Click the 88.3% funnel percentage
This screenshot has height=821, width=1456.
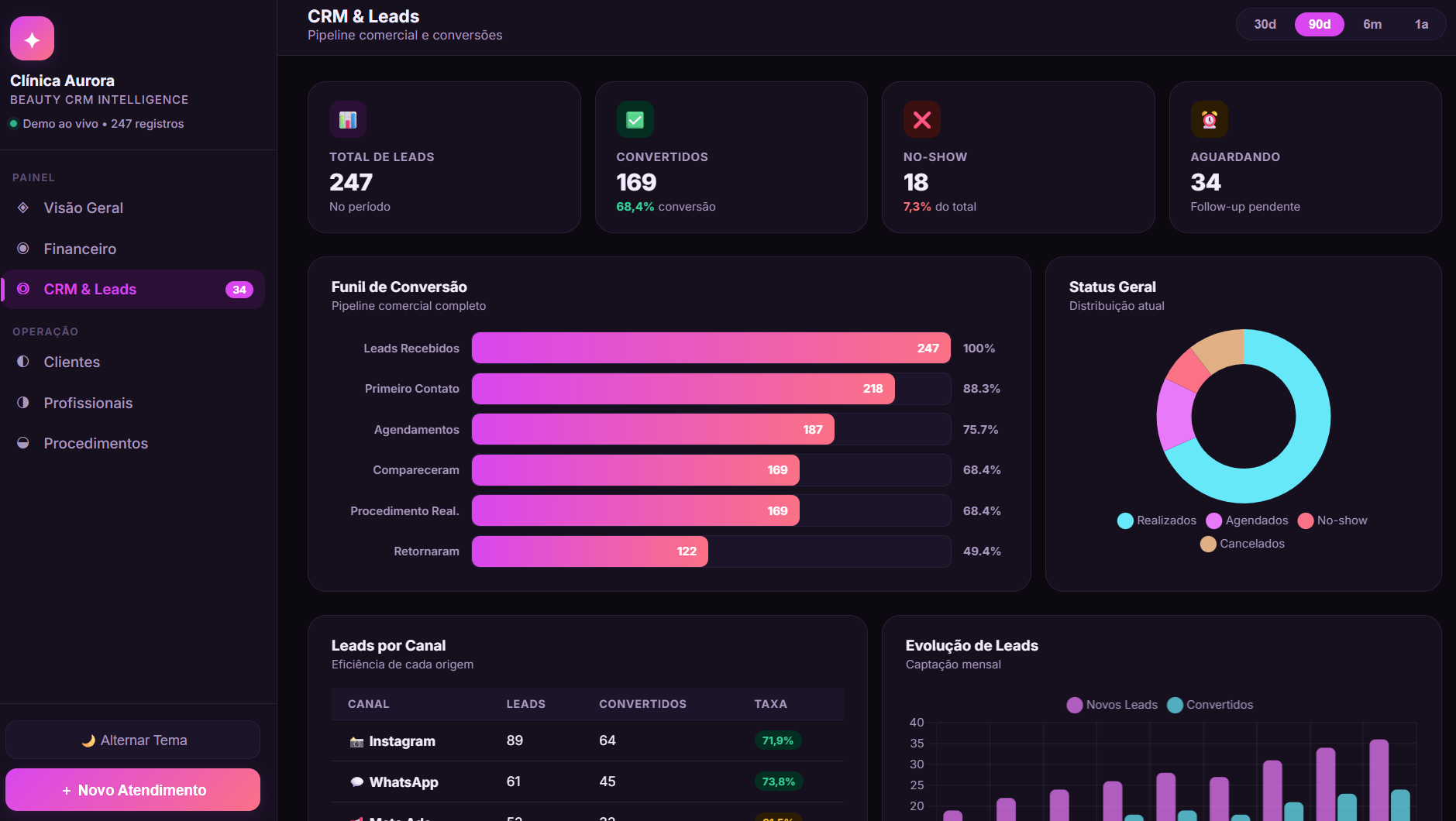982,389
